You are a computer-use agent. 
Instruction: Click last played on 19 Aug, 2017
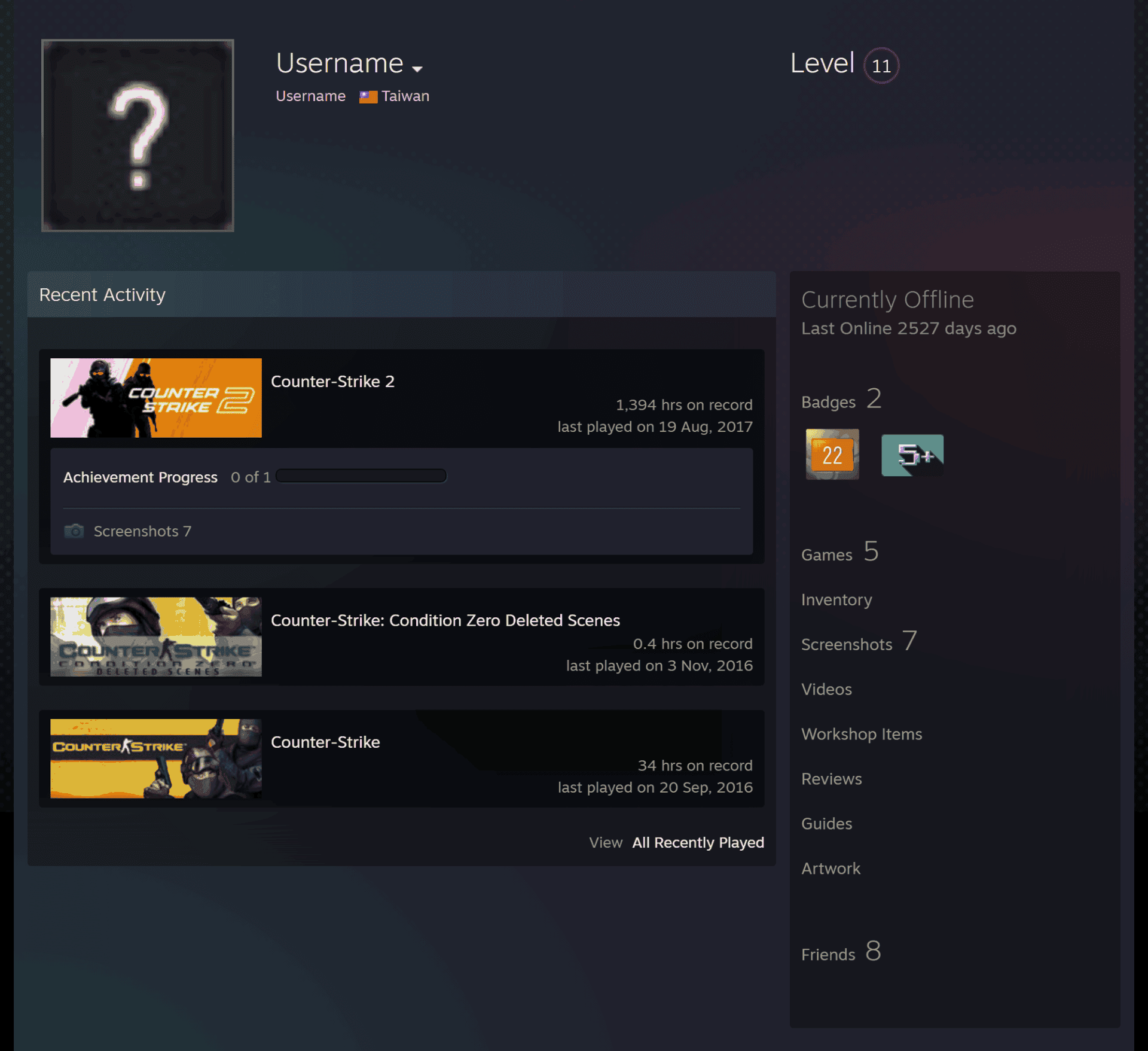point(655,427)
